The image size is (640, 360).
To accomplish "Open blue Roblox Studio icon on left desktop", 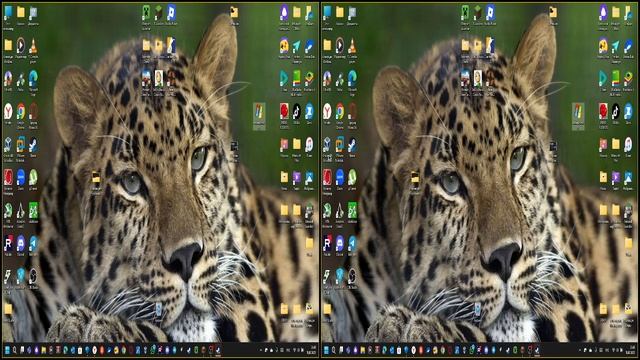I will click(x=171, y=13).
